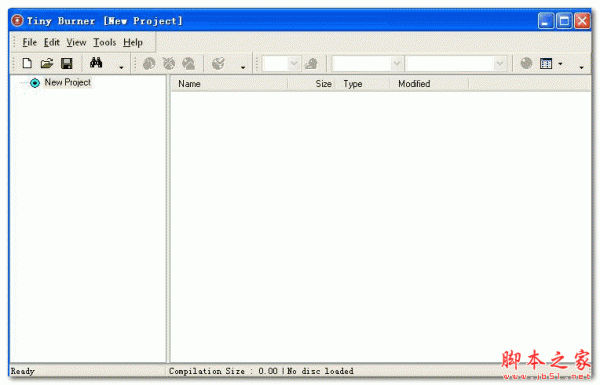Open the medium second combo box dropdown
The width and height of the screenshot is (600, 385).
pyautogui.click(x=397, y=64)
